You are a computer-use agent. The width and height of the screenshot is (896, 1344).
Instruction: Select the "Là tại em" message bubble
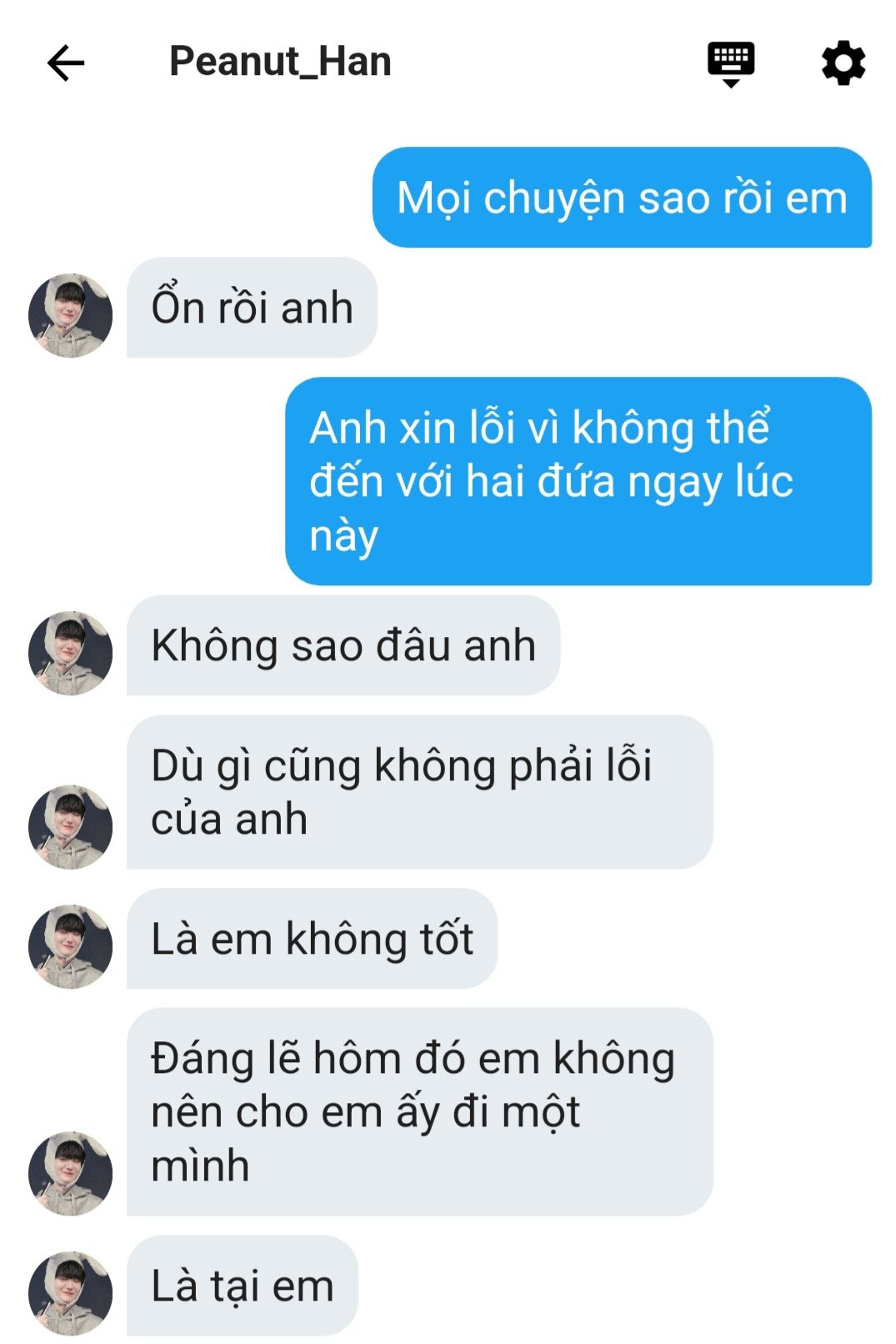(243, 1286)
